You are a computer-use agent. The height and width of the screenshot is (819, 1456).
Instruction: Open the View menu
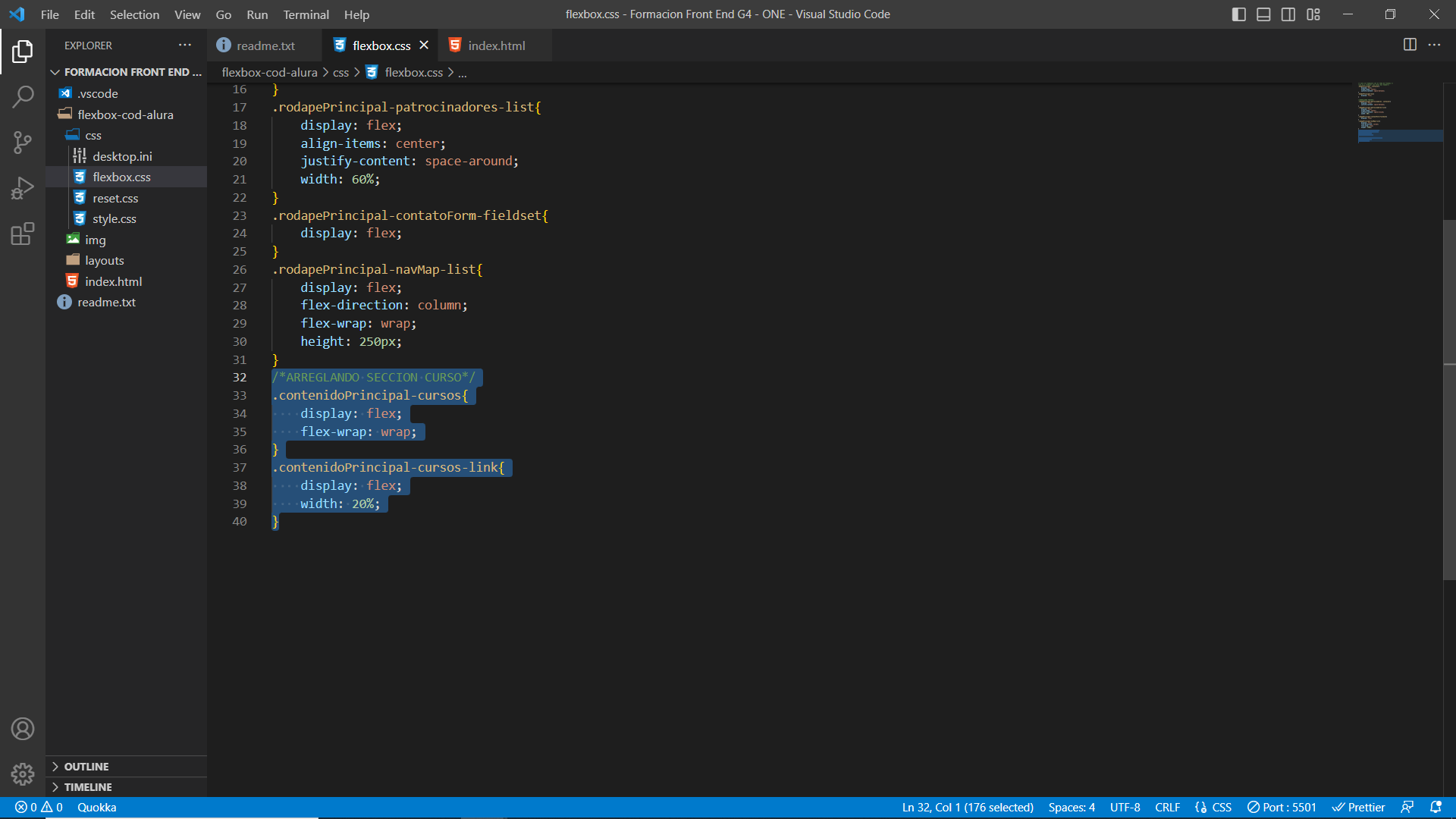187,14
